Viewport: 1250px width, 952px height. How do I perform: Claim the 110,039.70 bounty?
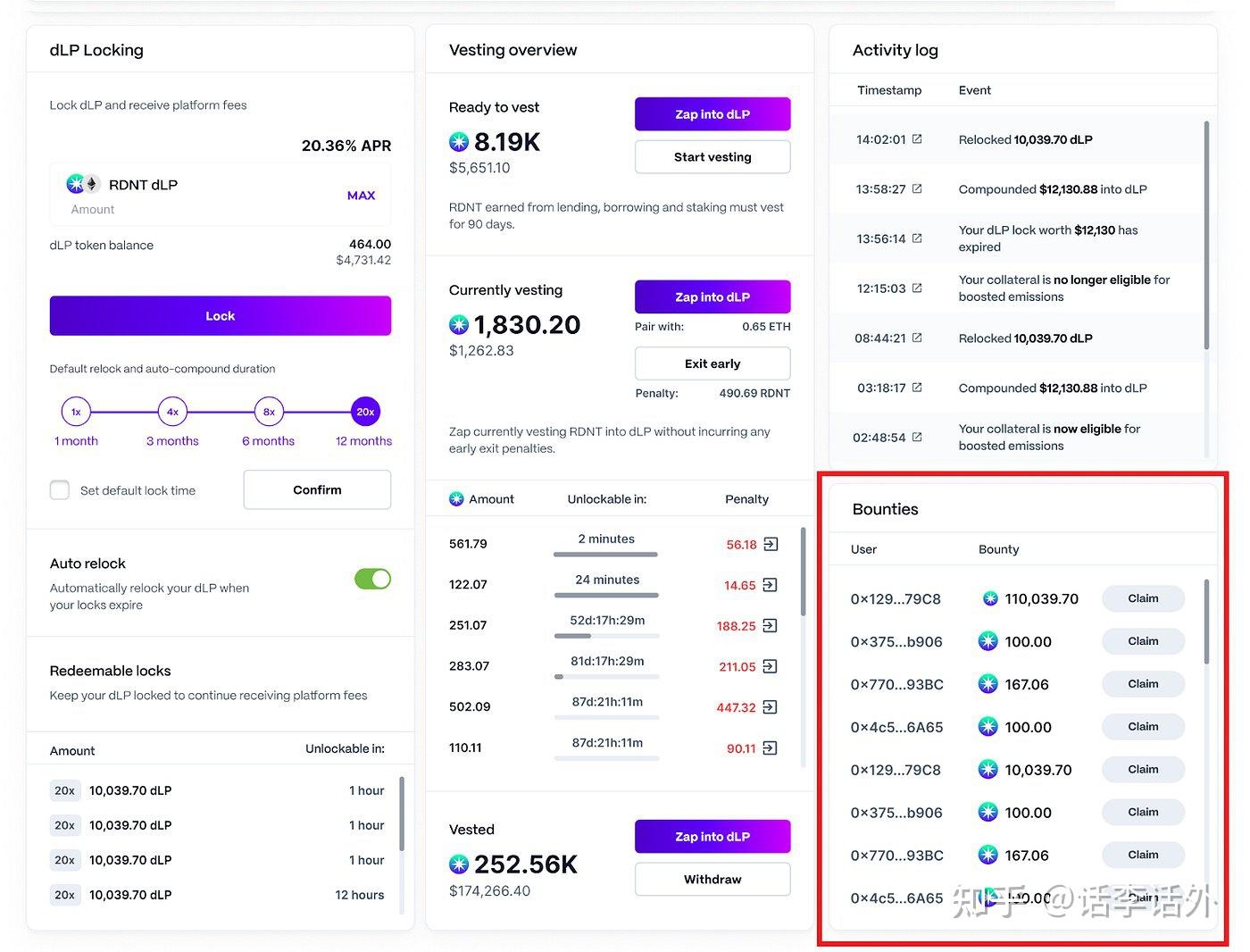(x=1143, y=598)
